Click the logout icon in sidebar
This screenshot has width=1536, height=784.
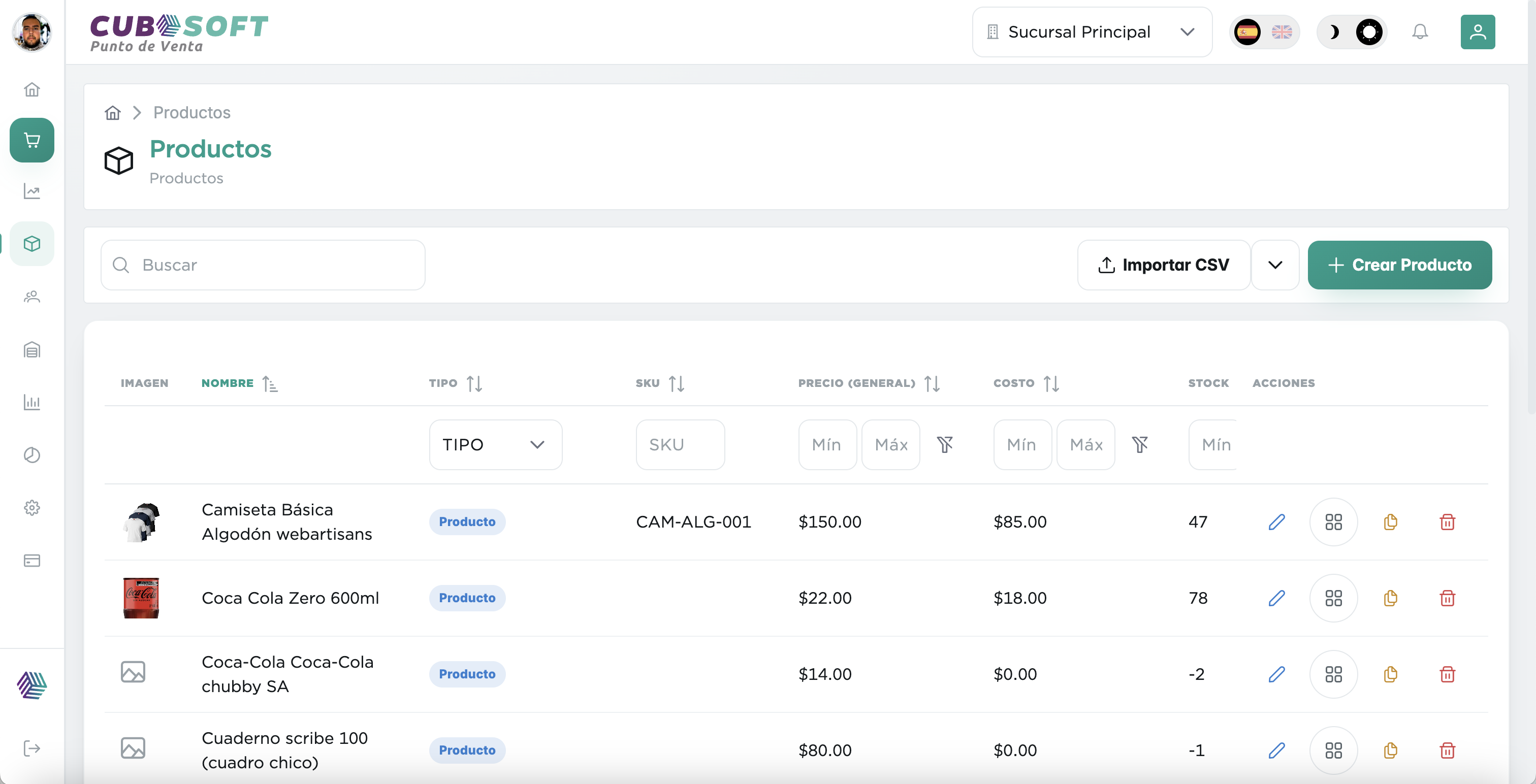[31, 748]
